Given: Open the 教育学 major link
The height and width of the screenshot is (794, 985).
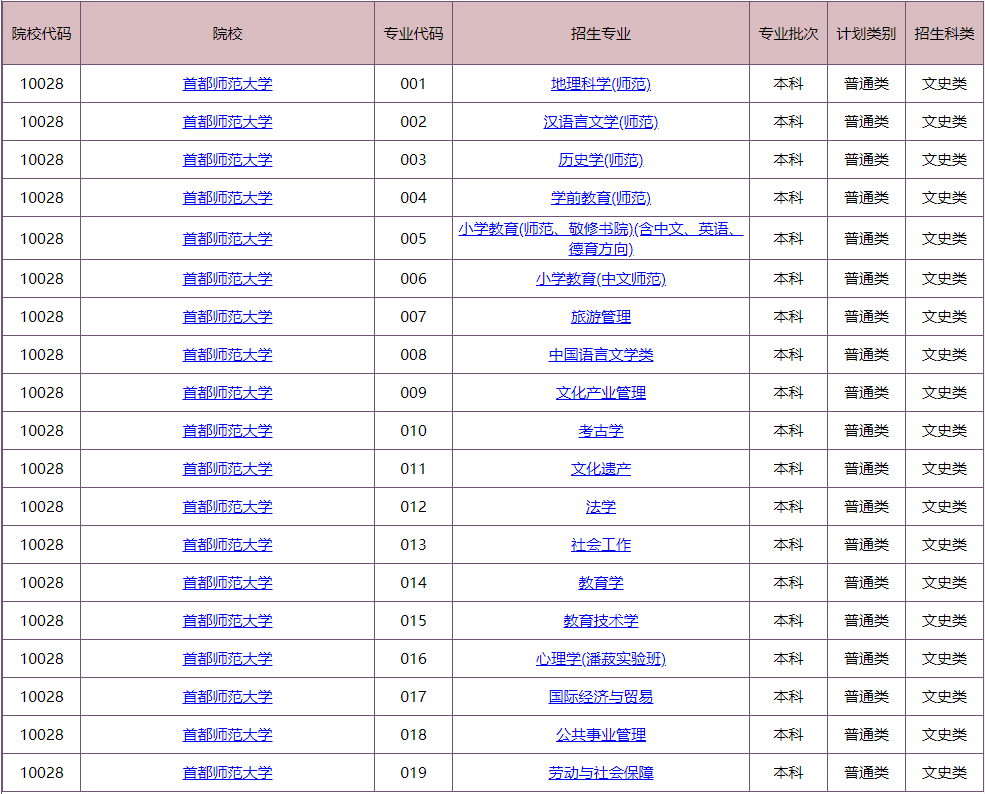Looking at the screenshot, I should click(601, 583).
